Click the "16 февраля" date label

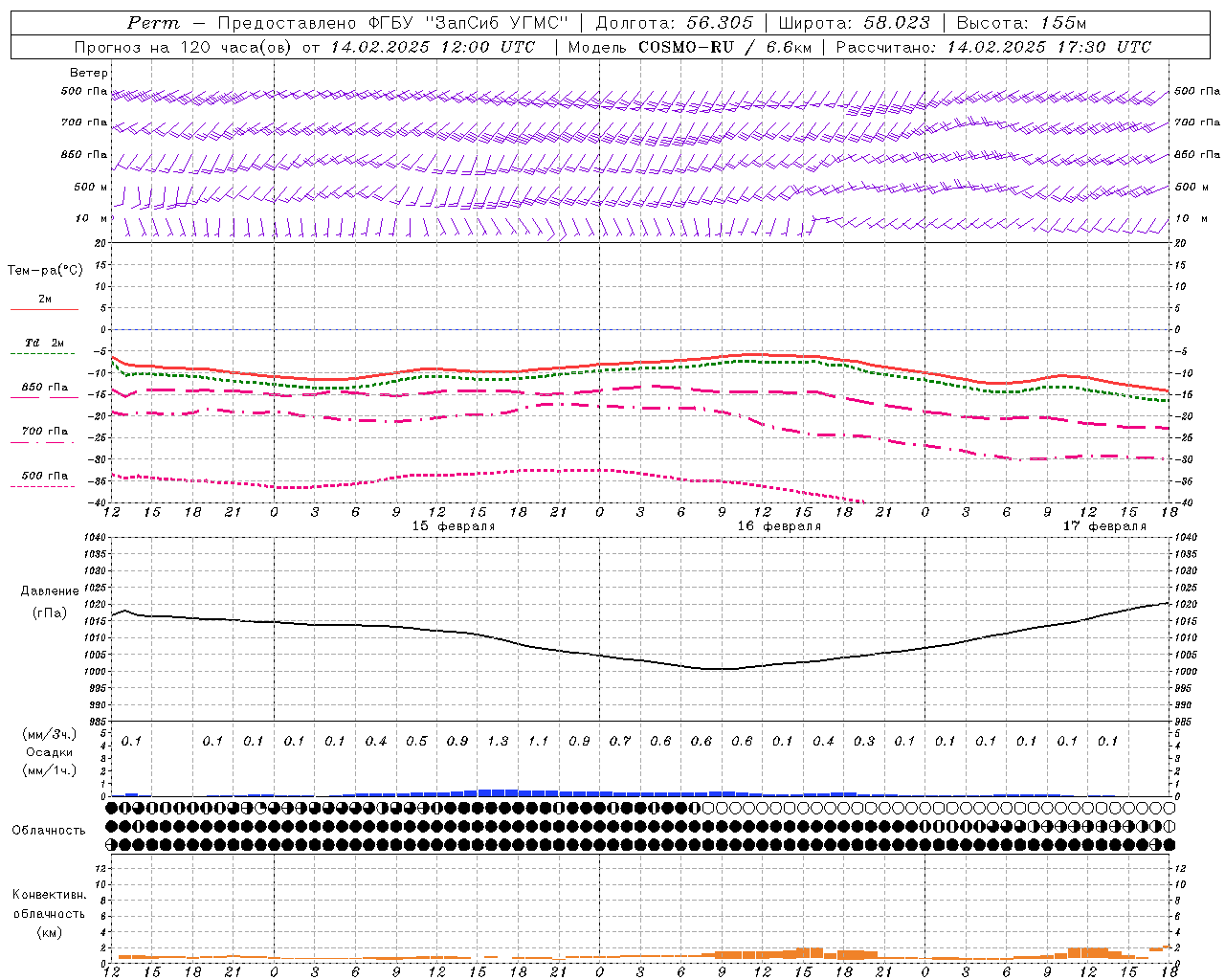coord(779,526)
